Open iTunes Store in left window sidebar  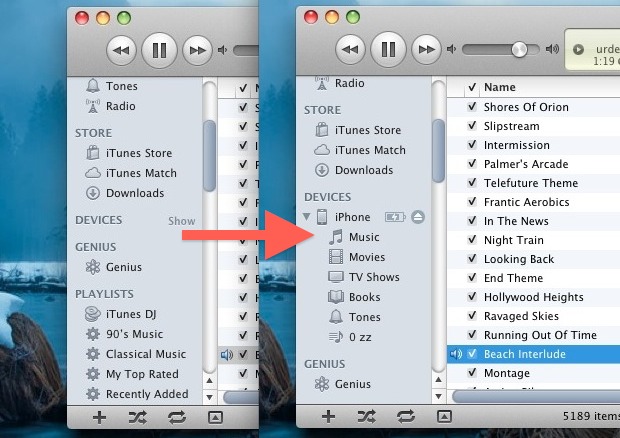(129, 153)
